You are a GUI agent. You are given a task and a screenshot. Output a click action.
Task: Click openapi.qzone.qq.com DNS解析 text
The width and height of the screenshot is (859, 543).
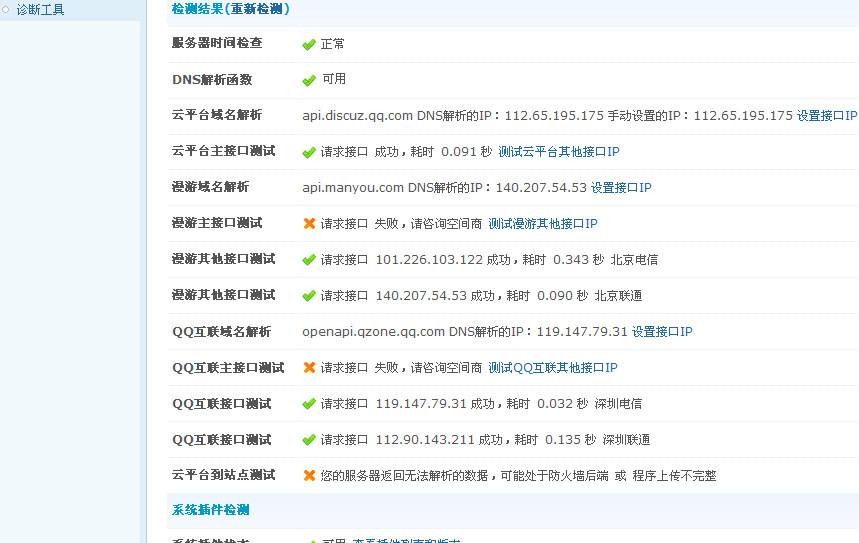click(465, 331)
